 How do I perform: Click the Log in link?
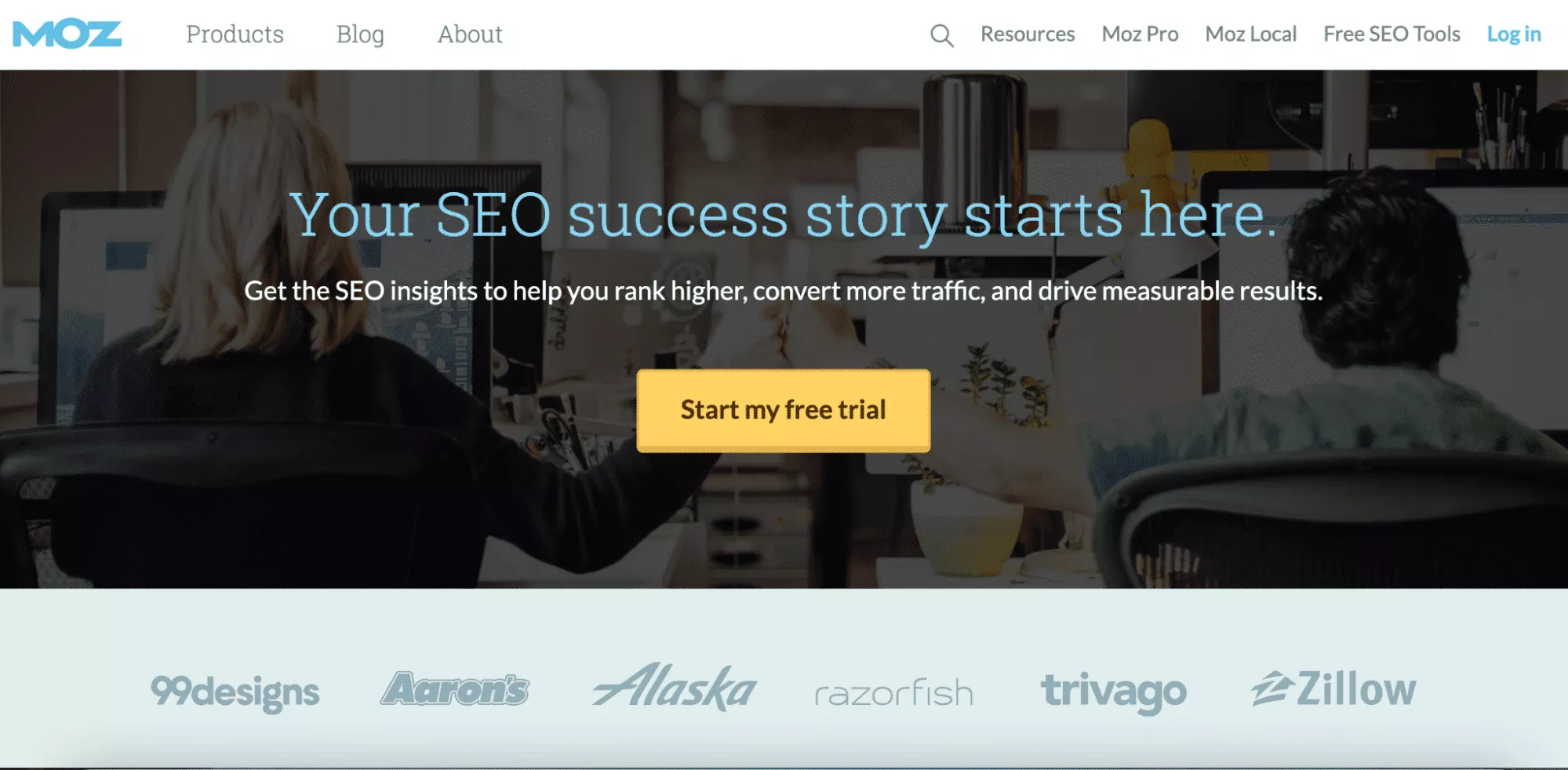coord(1514,35)
